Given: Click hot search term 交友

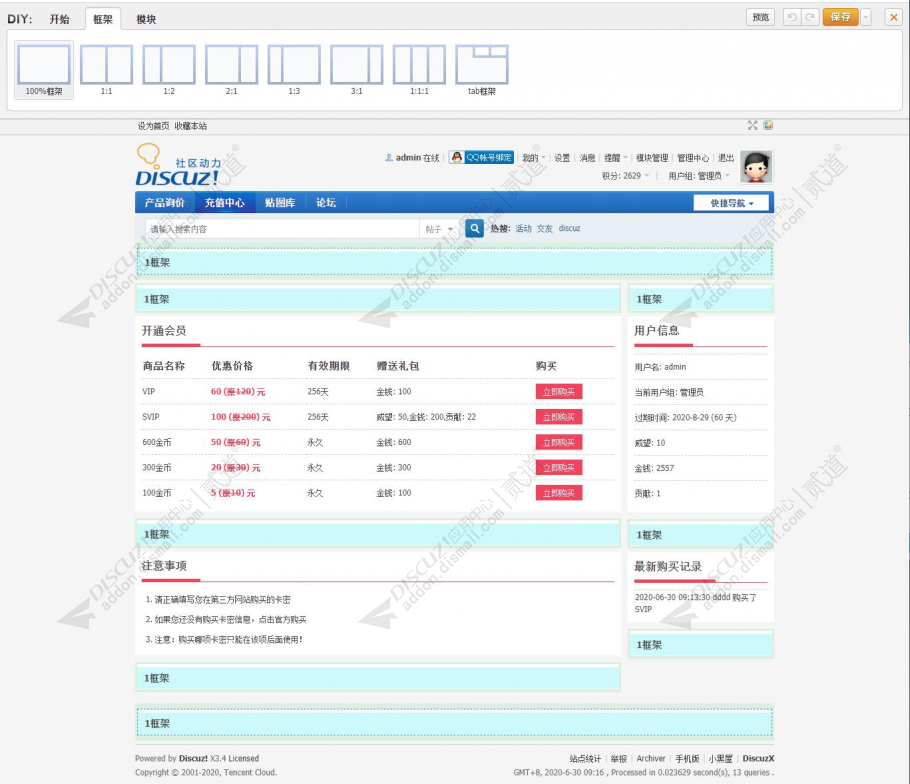Looking at the screenshot, I should 544,228.
